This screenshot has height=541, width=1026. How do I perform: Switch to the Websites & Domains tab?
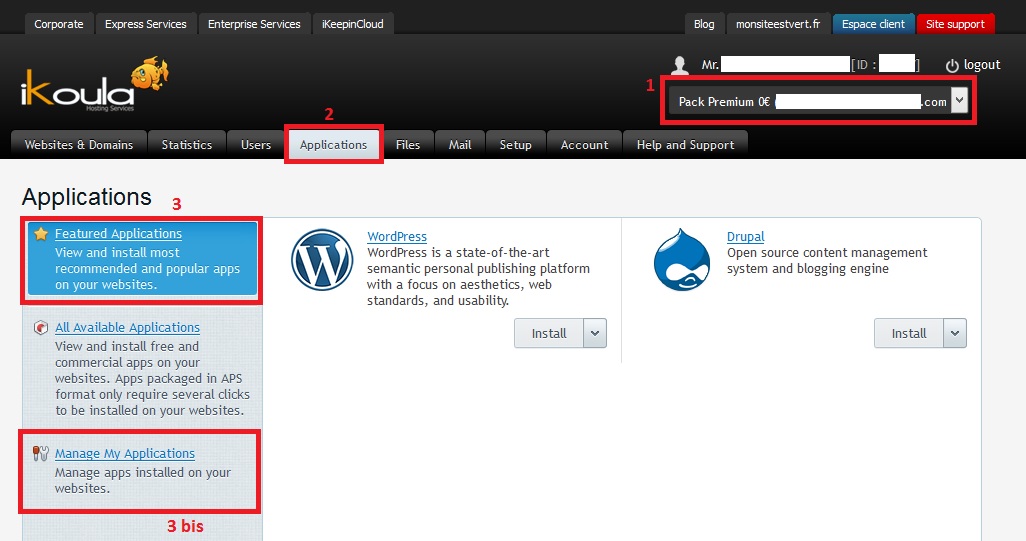[x=79, y=145]
